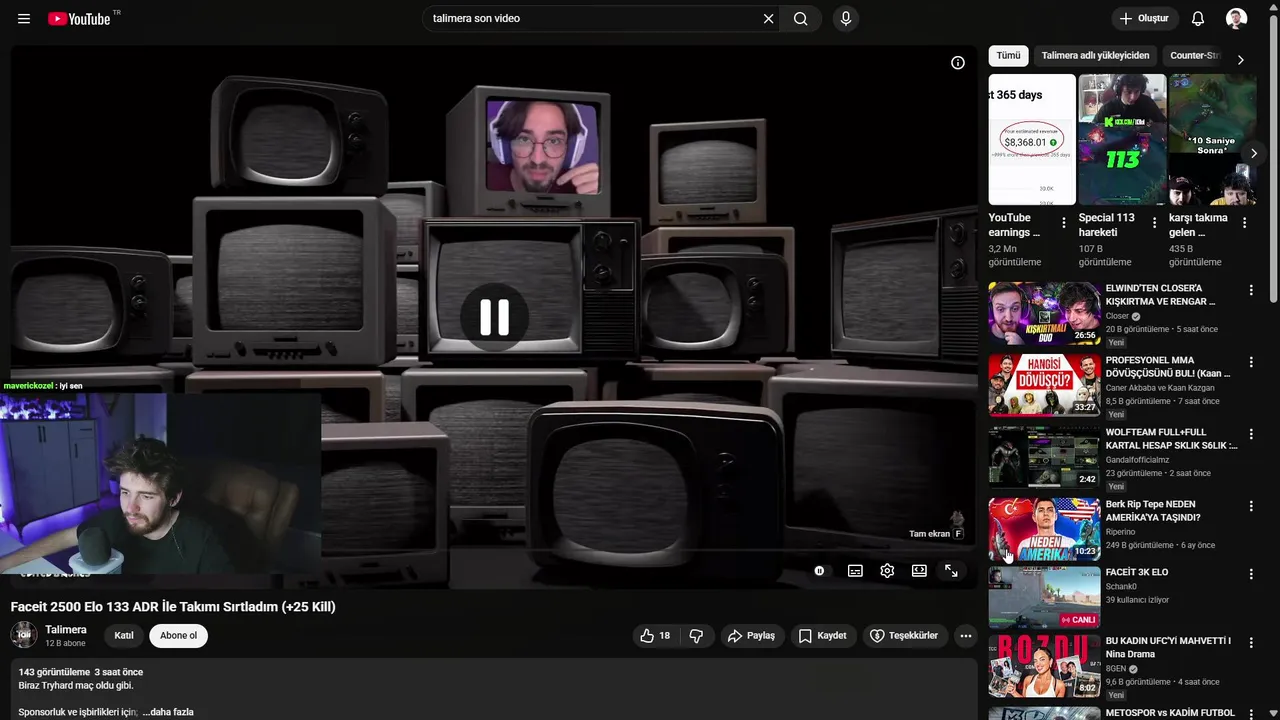Select the Tümü filter chip
The width and height of the screenshot is (1280, 720).
pyautogui.click(x=1008, y=56)
